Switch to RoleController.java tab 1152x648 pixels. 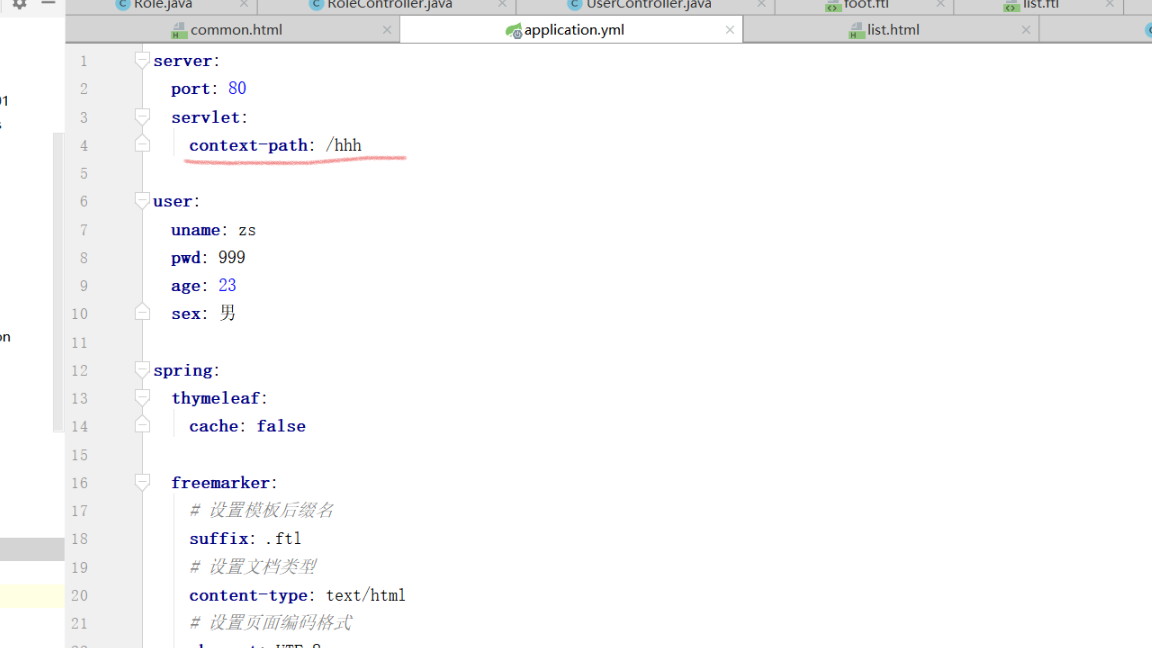pyautogui.click(x=387, y=5)
